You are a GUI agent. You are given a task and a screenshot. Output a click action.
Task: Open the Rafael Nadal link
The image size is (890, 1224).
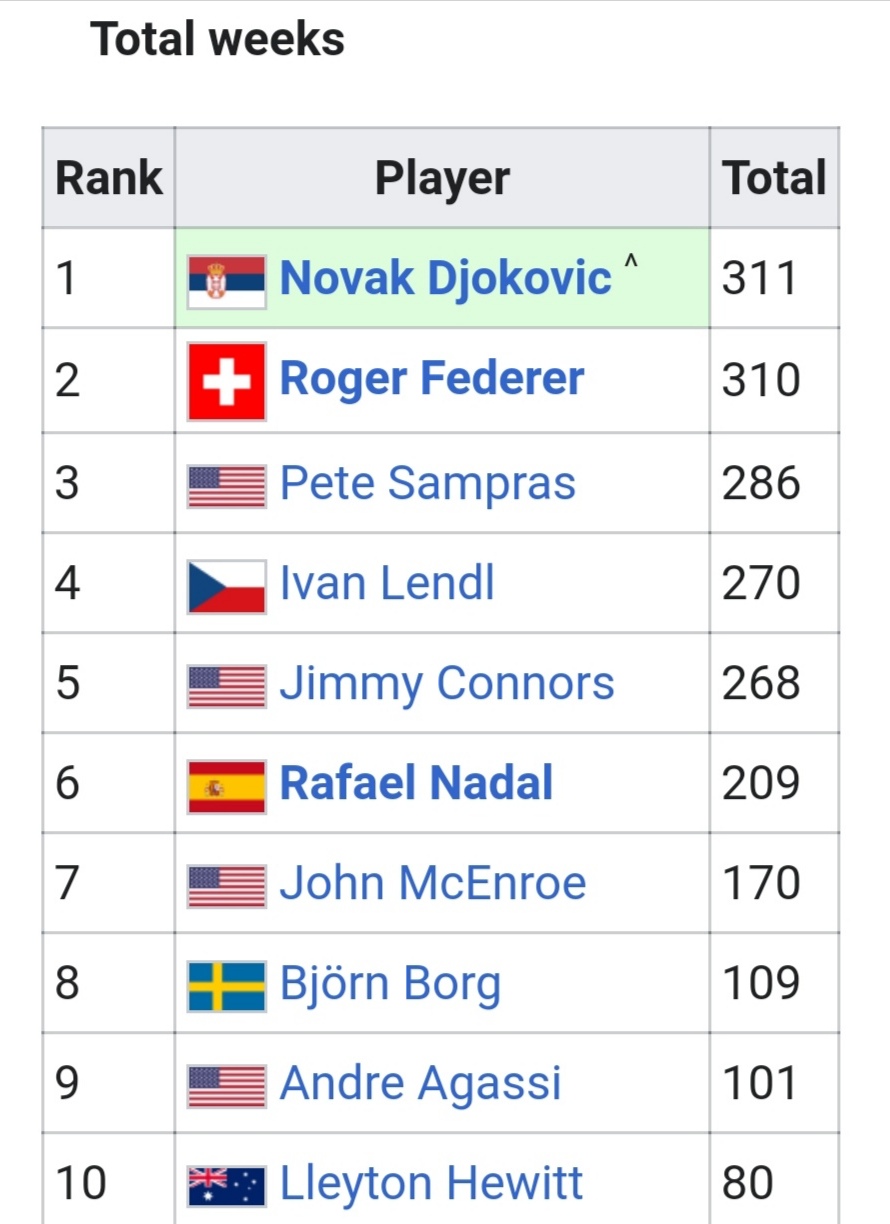pos(416,784)
